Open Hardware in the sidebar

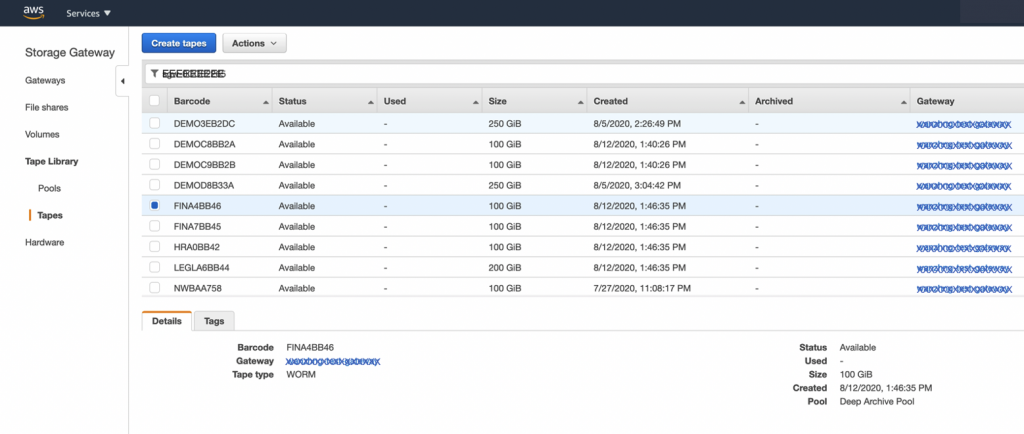point(44,242)
